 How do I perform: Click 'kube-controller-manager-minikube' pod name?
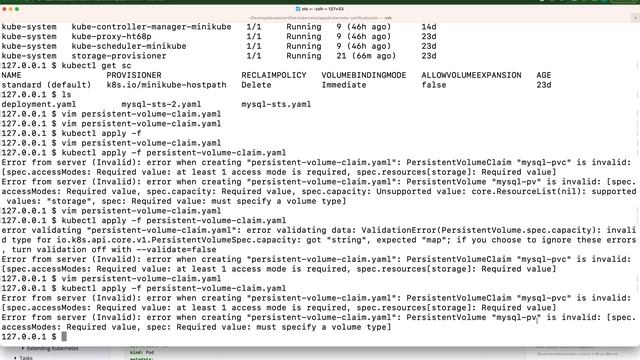coord(151,27)
